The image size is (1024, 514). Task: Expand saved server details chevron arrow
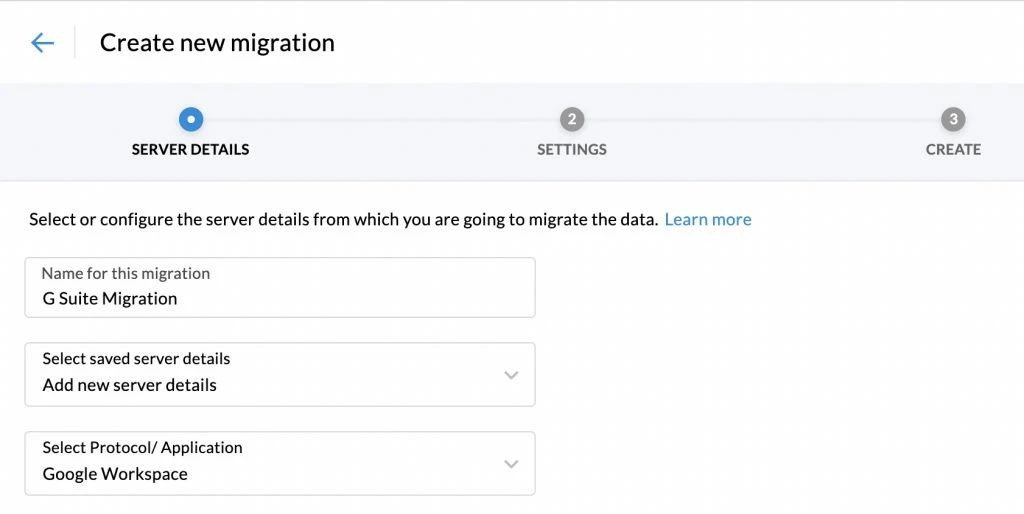coord(511,375)
